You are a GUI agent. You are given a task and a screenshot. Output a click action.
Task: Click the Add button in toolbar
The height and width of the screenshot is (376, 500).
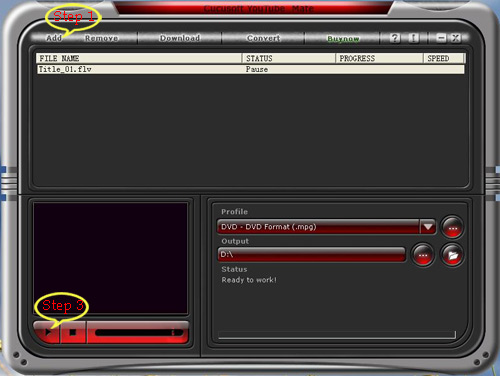pos(54,38)
